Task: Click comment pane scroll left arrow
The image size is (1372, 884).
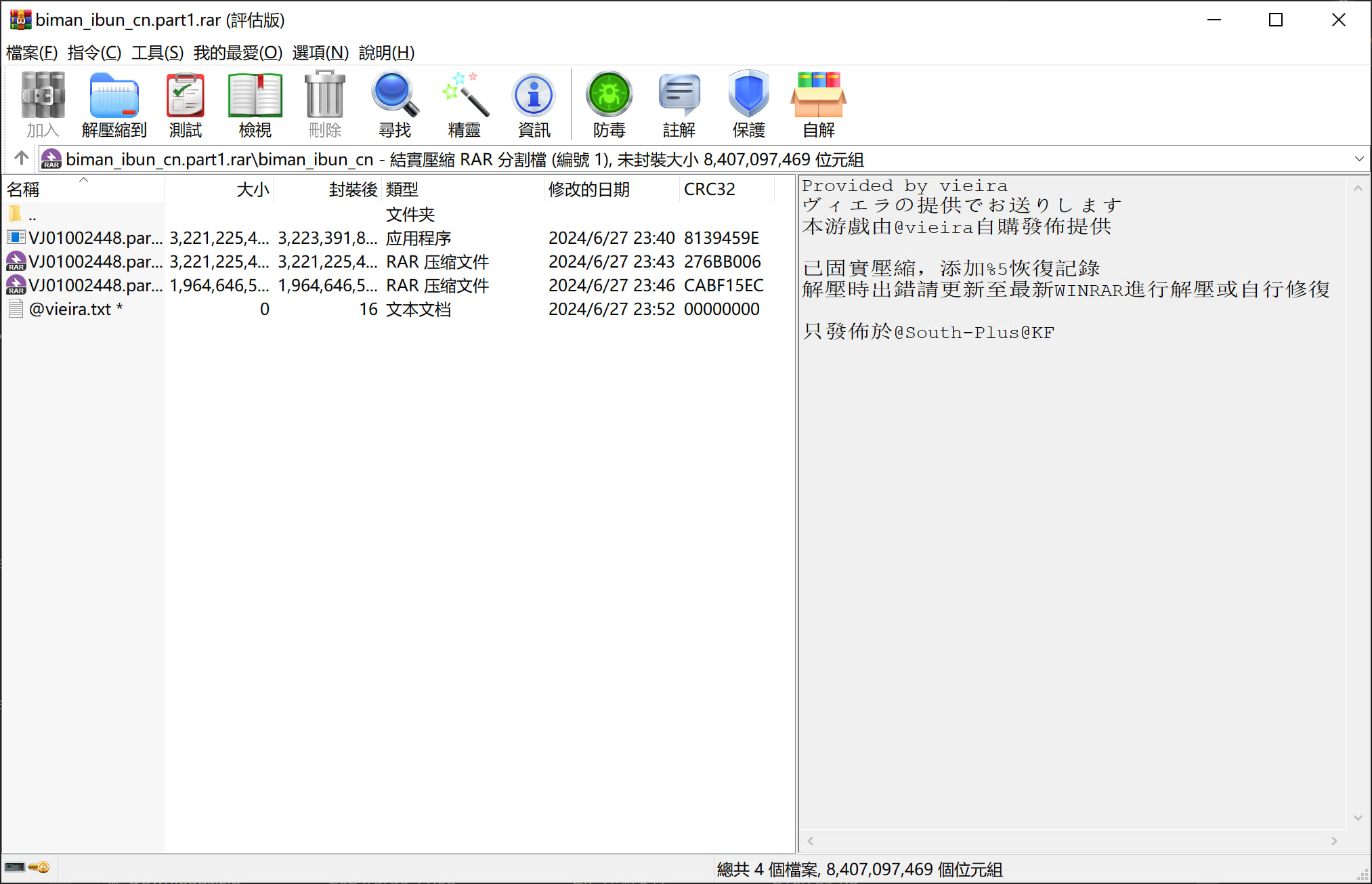Action: pyautogui.click(x=810, y=841)
